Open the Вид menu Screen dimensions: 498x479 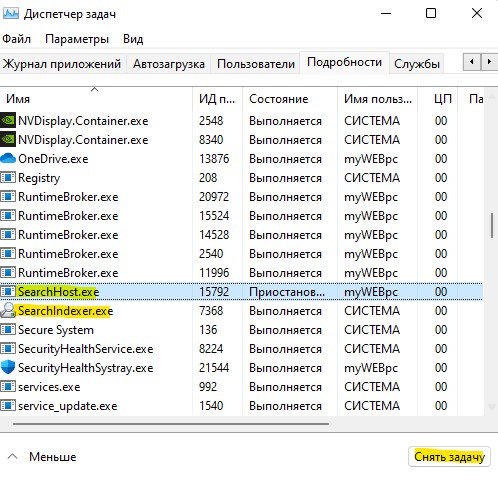pos(133,39)
